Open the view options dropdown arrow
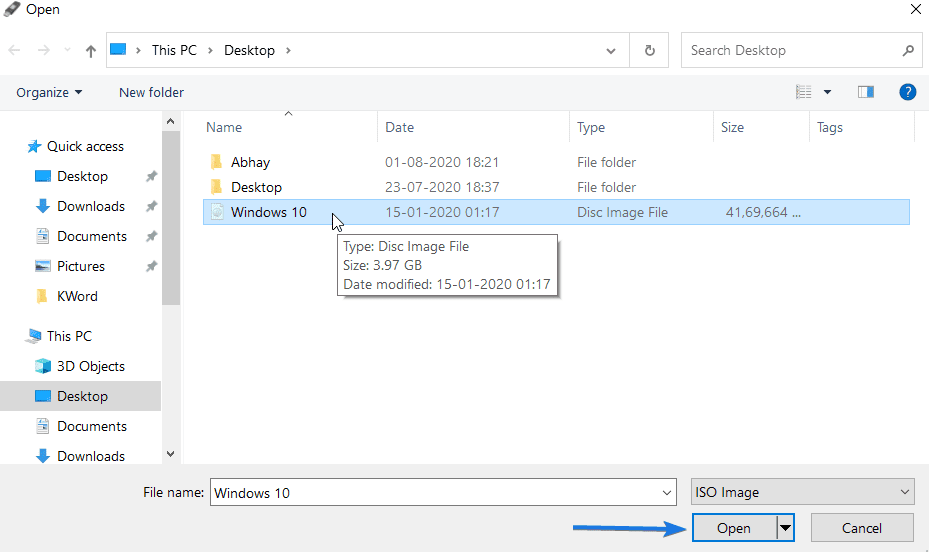Image resolution: width=929 pixels, height=552 pixels. click(827, 92)
